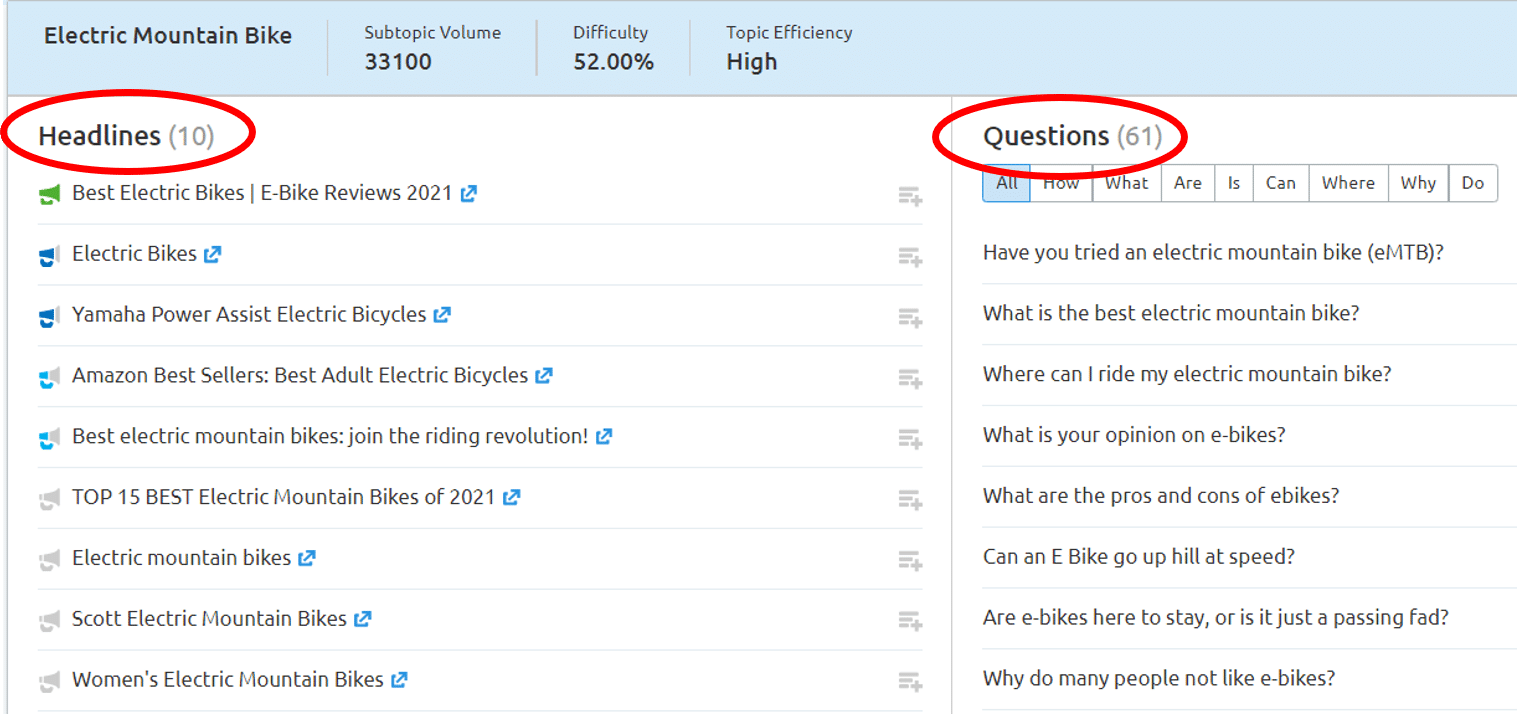Viewport: 1517px width, 714px height.
Task: Filter questions by Can
Action: [1280, 183]
